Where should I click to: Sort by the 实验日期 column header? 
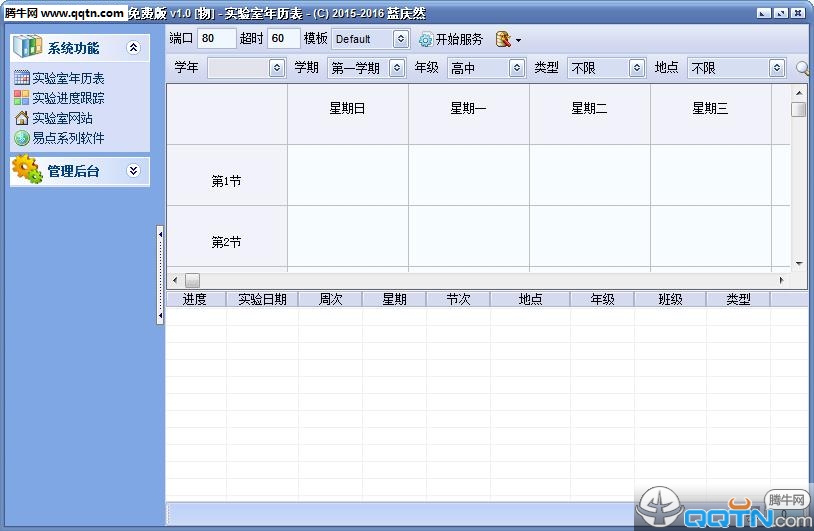pos(262,299)
